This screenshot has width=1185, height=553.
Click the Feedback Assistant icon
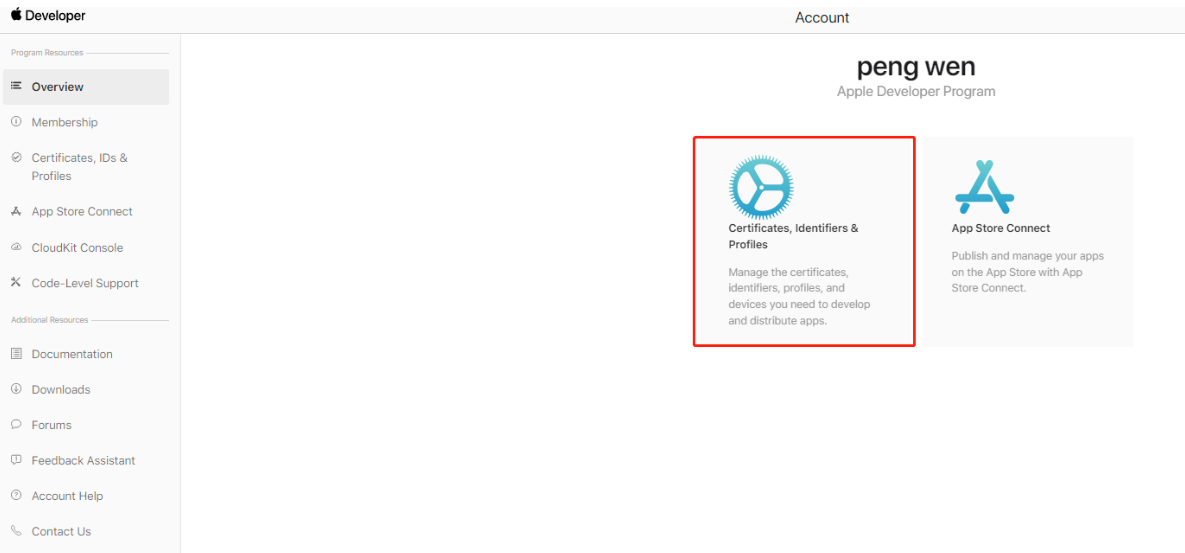tap(16, 460)
